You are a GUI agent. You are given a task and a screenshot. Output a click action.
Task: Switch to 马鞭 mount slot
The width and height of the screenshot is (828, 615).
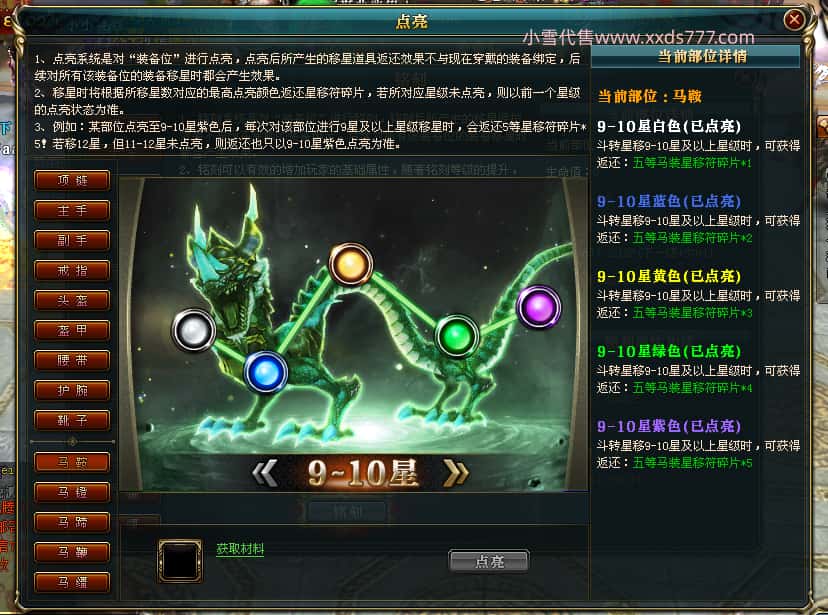[72, 553]
